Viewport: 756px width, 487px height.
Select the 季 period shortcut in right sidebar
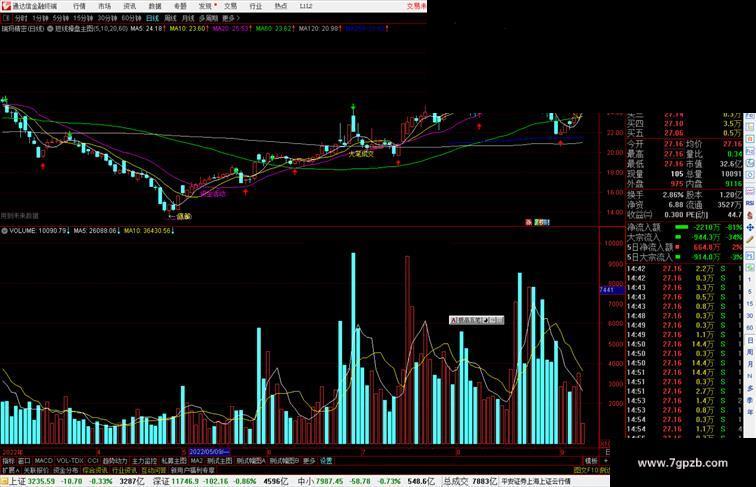[x=750, y=400]
